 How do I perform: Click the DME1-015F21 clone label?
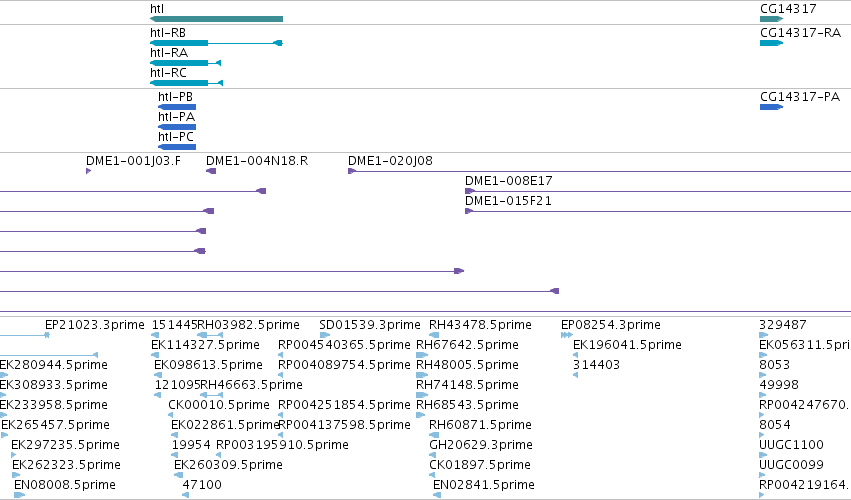[x=509, y=201]
